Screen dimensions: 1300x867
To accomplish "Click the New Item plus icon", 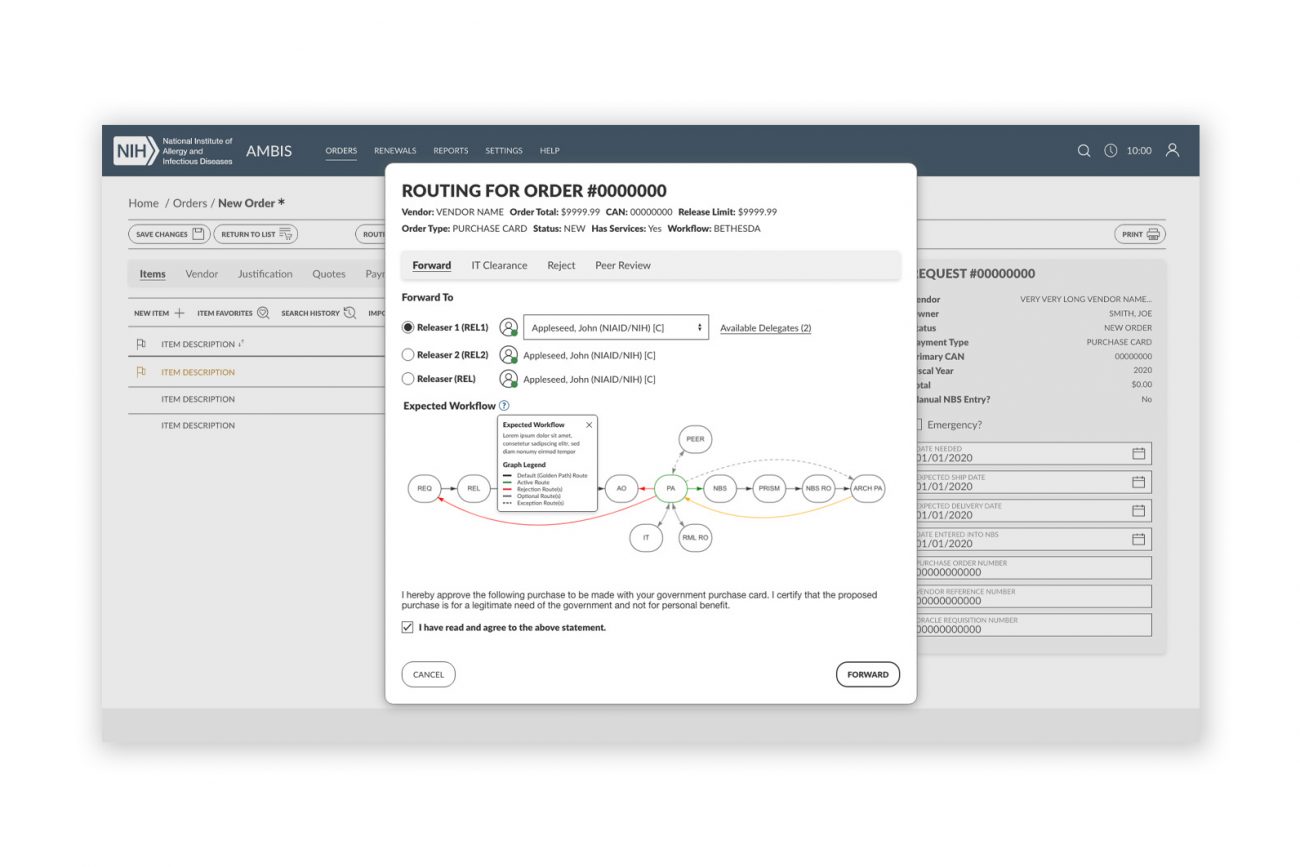I will (180, 313).
